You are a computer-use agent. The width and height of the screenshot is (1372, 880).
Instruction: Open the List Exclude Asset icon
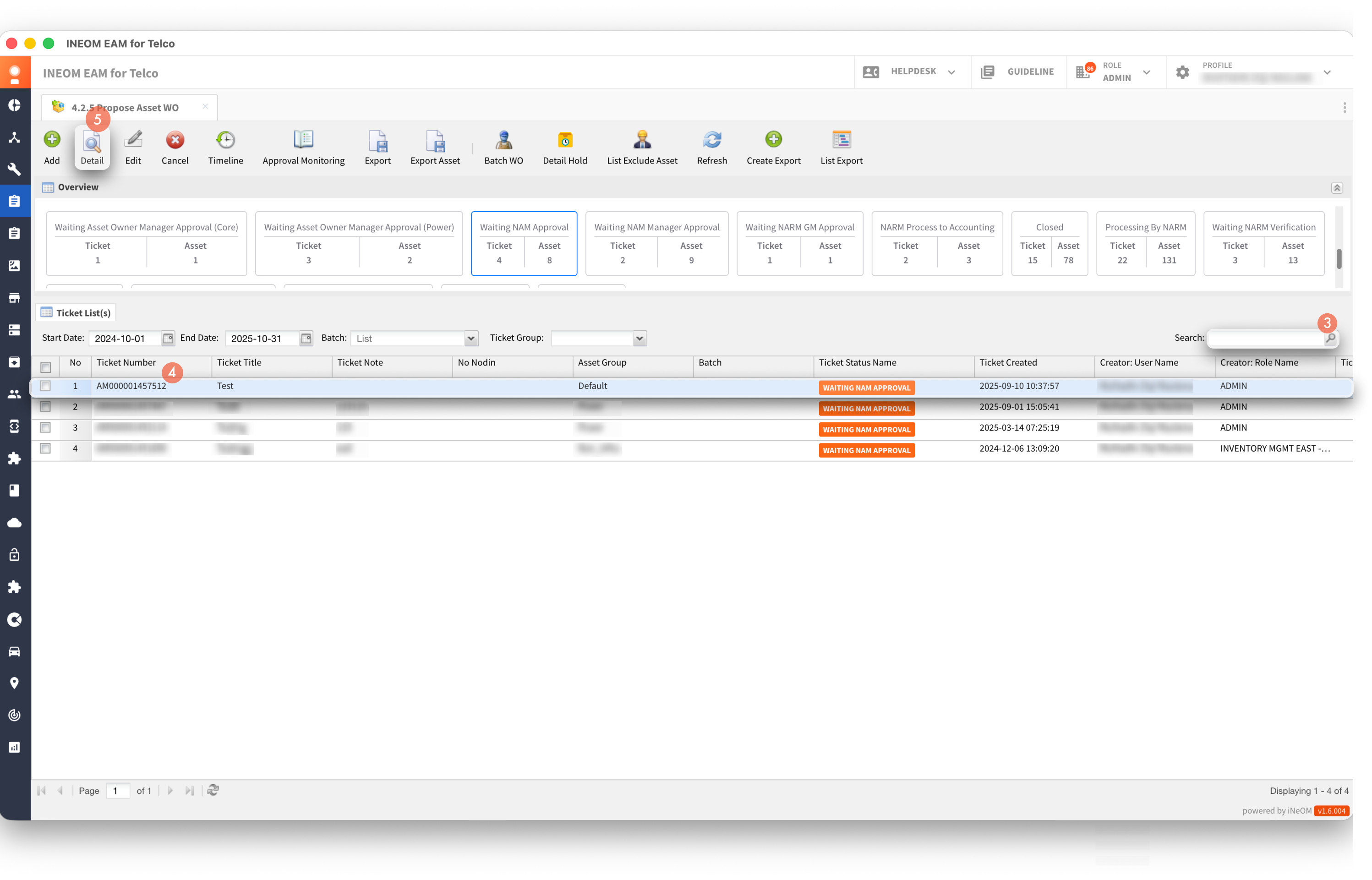(x=642, y=140)
